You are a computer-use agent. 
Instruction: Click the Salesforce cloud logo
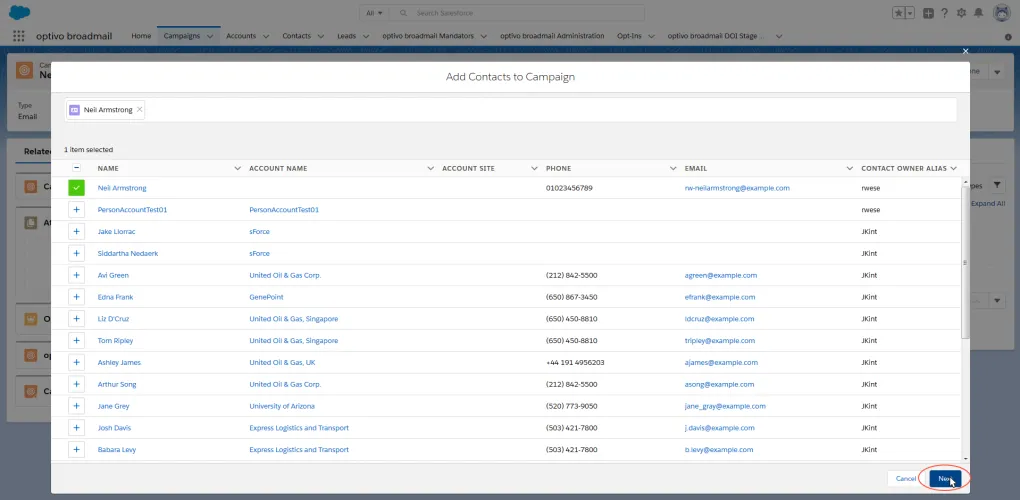tap(19, 12)
